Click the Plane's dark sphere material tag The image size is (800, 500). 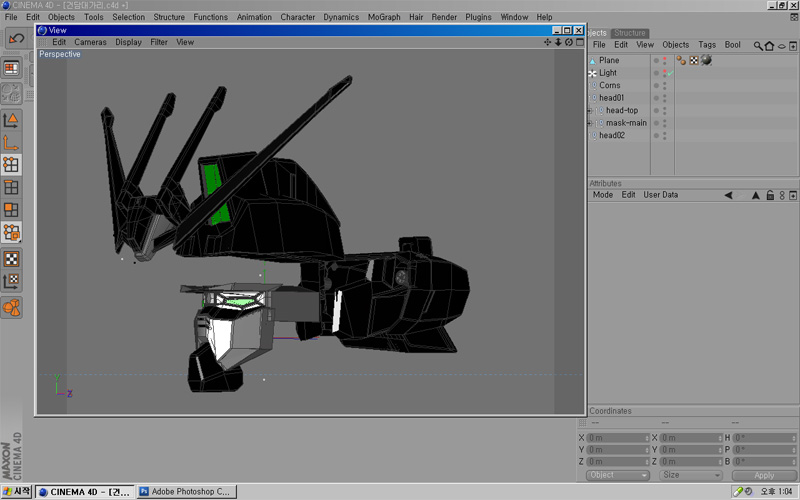coord(706,60)
